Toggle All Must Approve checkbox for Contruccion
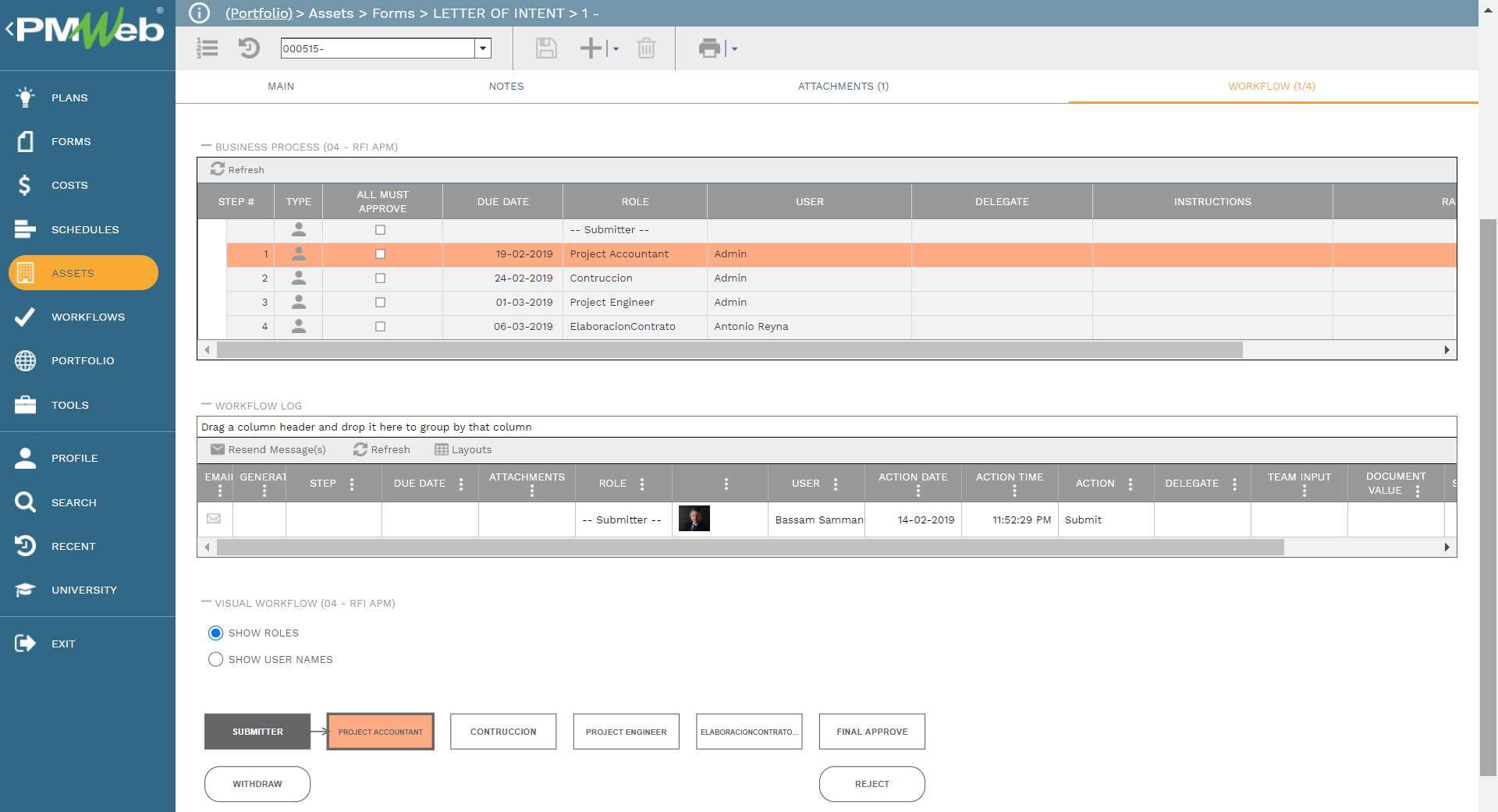The width and height of the screenshot is (1498, 812). coord(380,278)
